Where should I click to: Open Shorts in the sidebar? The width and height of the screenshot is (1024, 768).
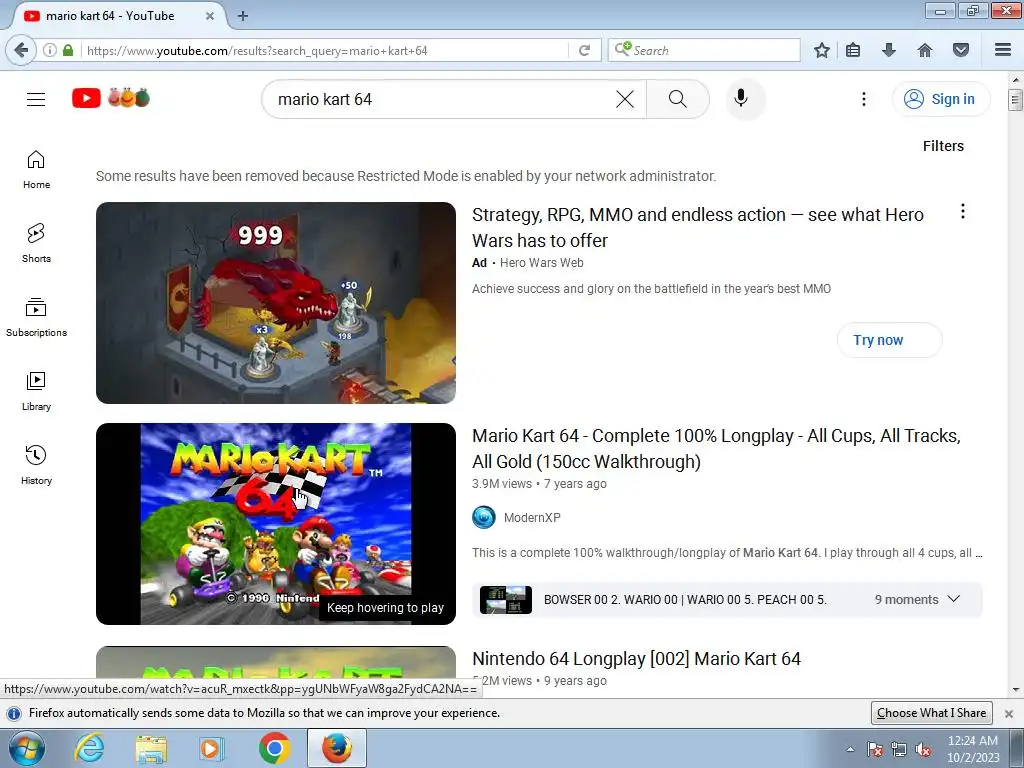coord(36,244)
